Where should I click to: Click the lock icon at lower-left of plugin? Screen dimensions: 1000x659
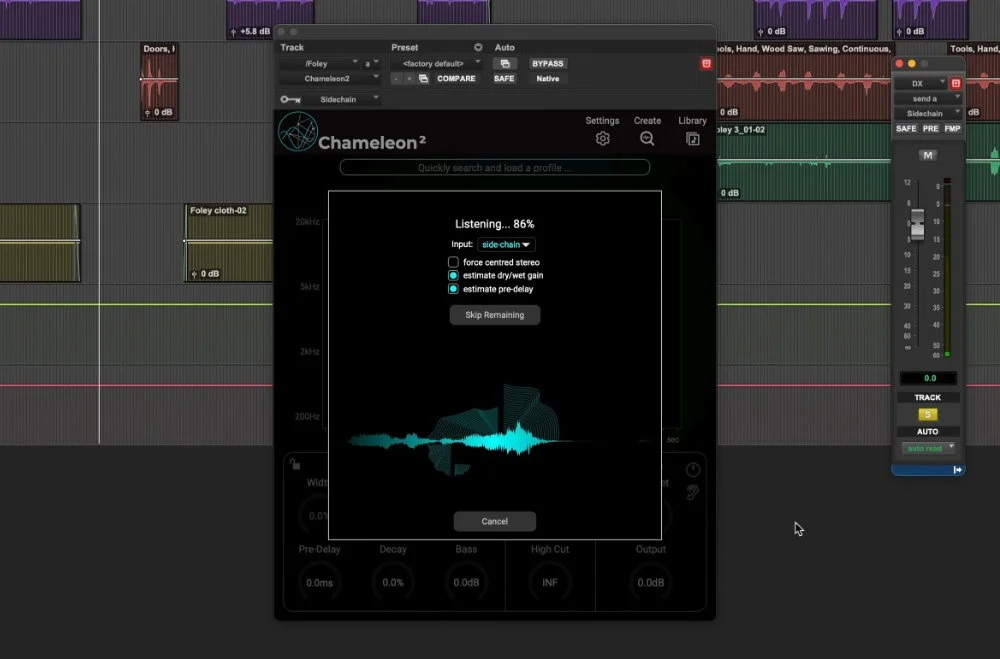pos(294,464)
